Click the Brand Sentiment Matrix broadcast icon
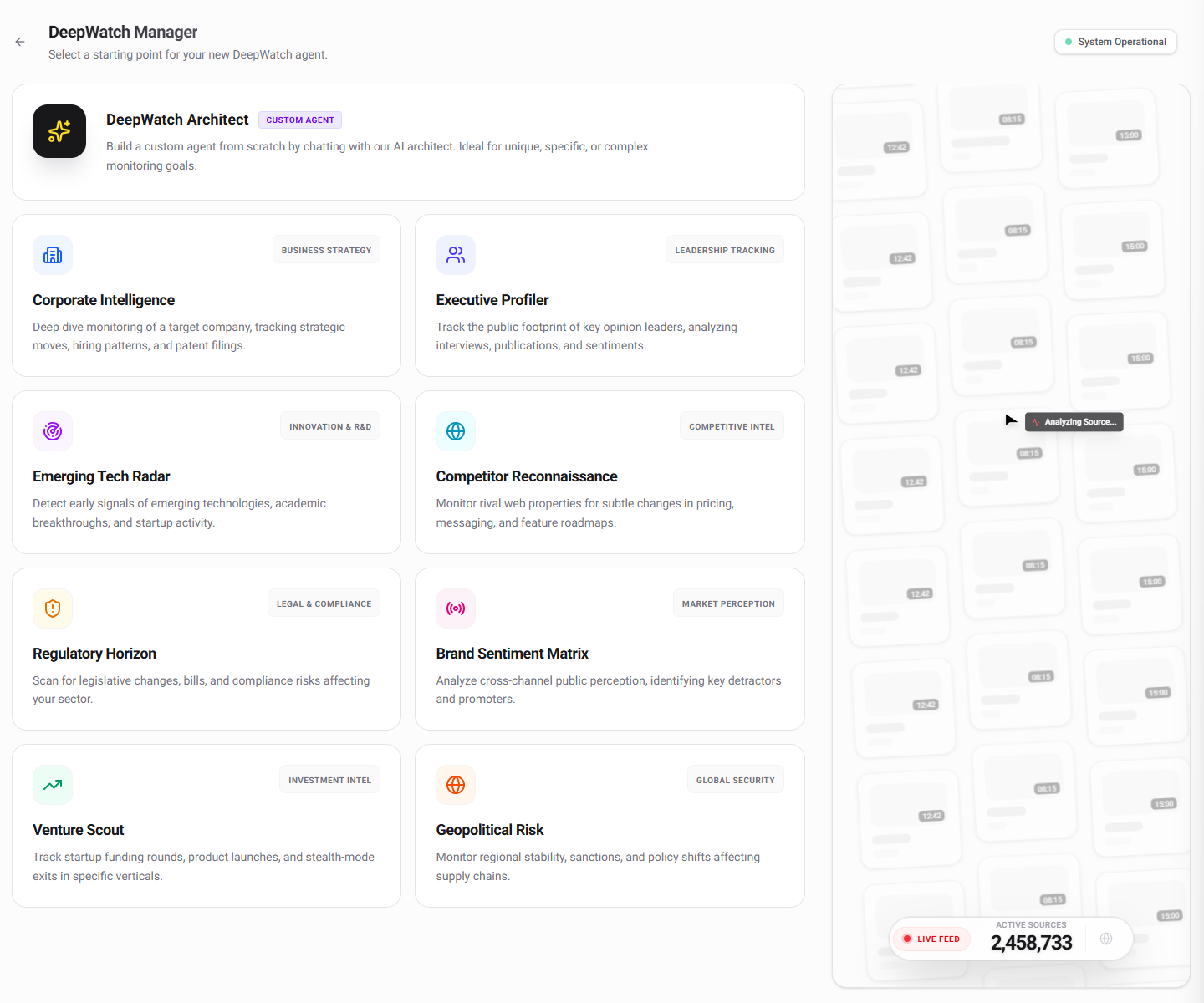The width and height of the screenshot is (1204, 1003). coord(456,608)
